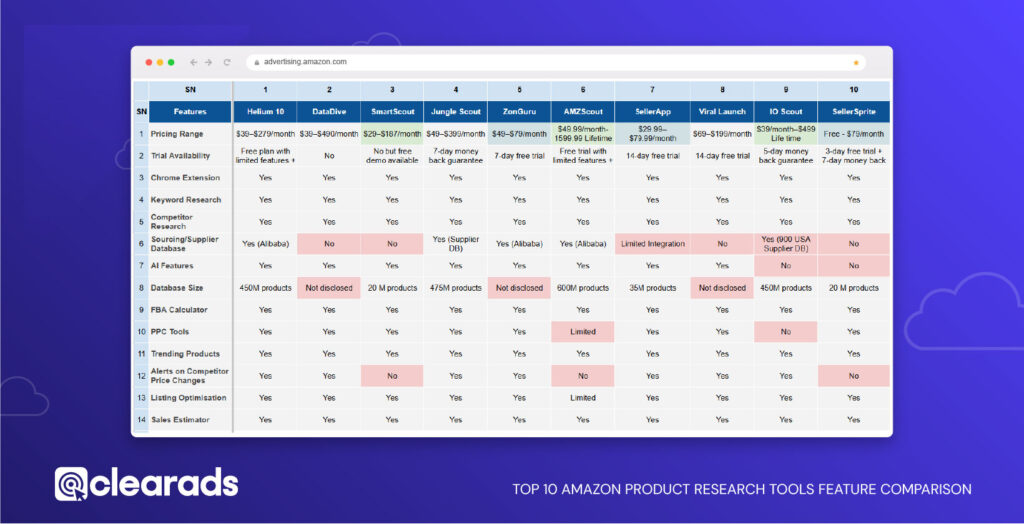The width and height of the screenshot is (1024, 524).
Task: Click the Listing Optimisation row label
Action: point(190,398)
